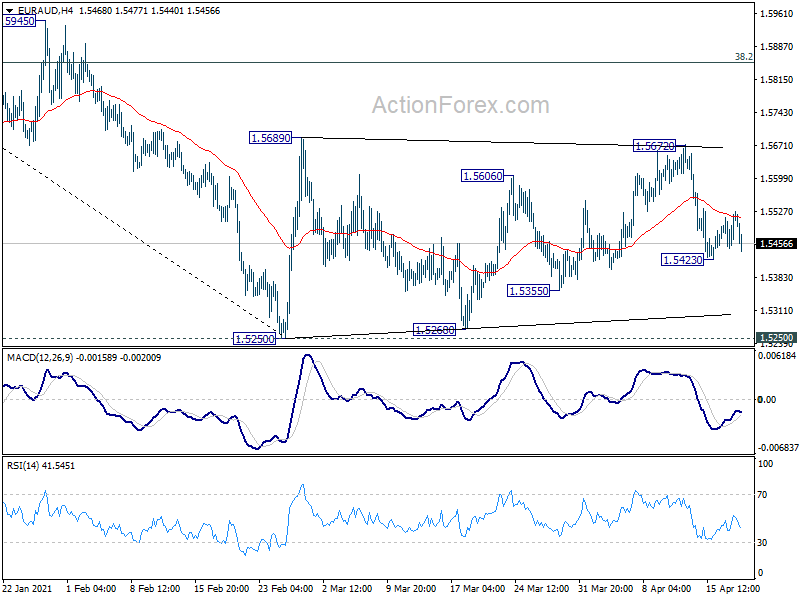The width and height of the screenshot is (800, 600).
Task: Click the 1.56060 price label
Action: (x=482, y=176)
